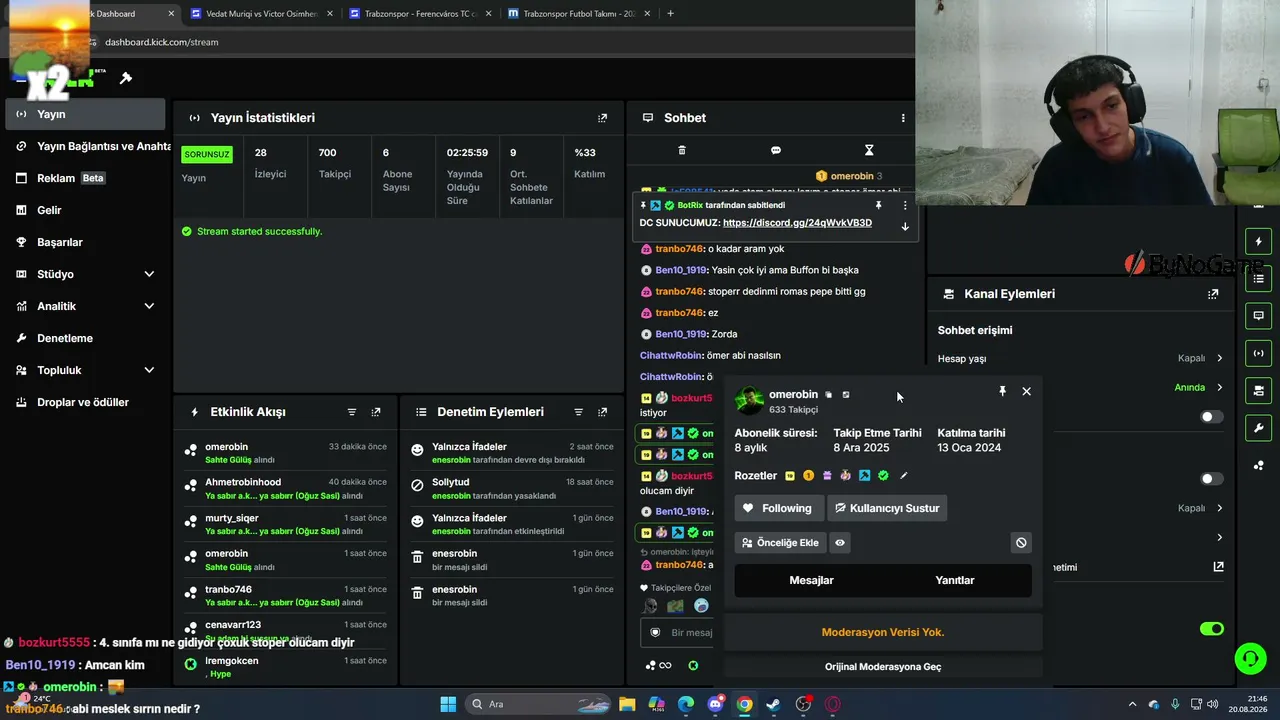
Task: Open the Yayın sidebar menu item
Action: point(85,114)
